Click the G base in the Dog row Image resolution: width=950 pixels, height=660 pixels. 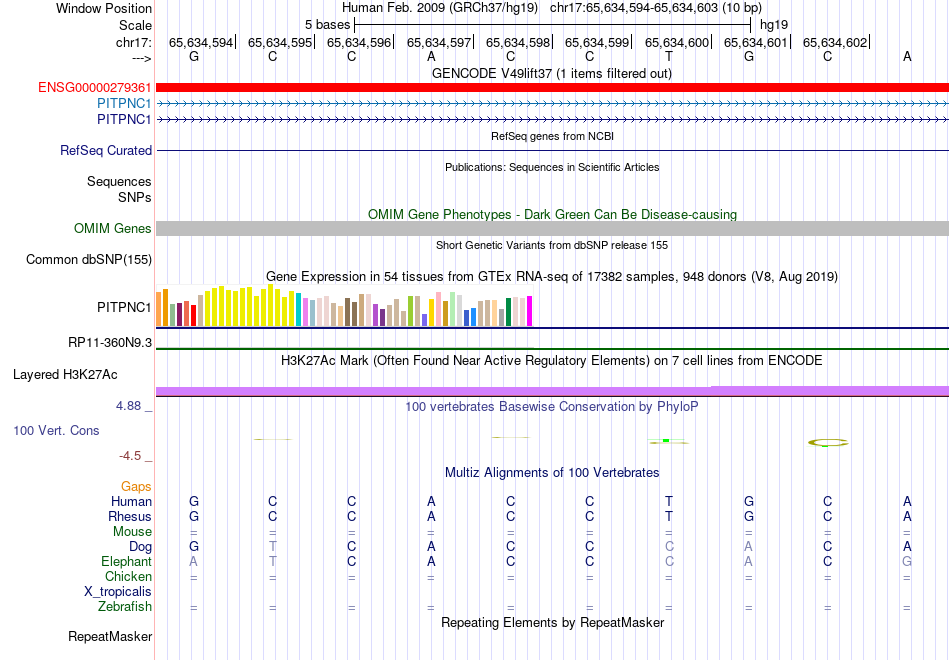click(x=194, y=547)
